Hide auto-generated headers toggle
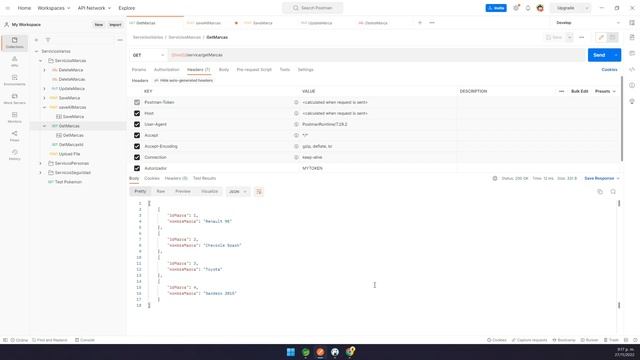 (x=183, y=80)
